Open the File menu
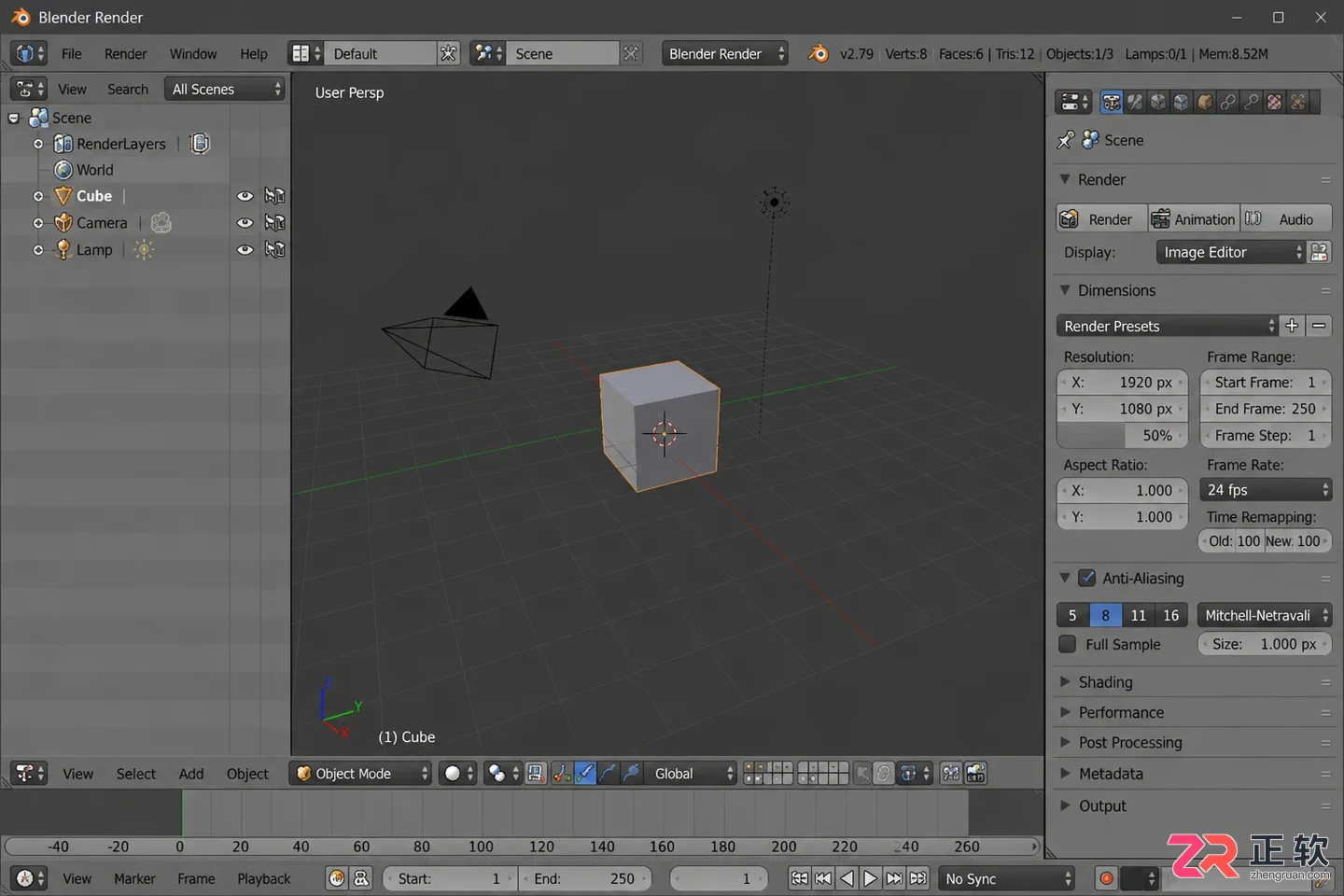 [x=72, y=54]
